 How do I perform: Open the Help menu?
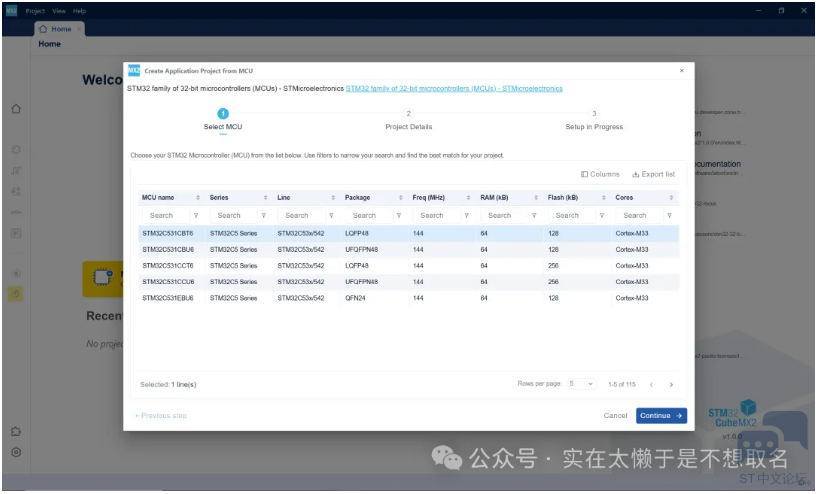click(79, 11)
